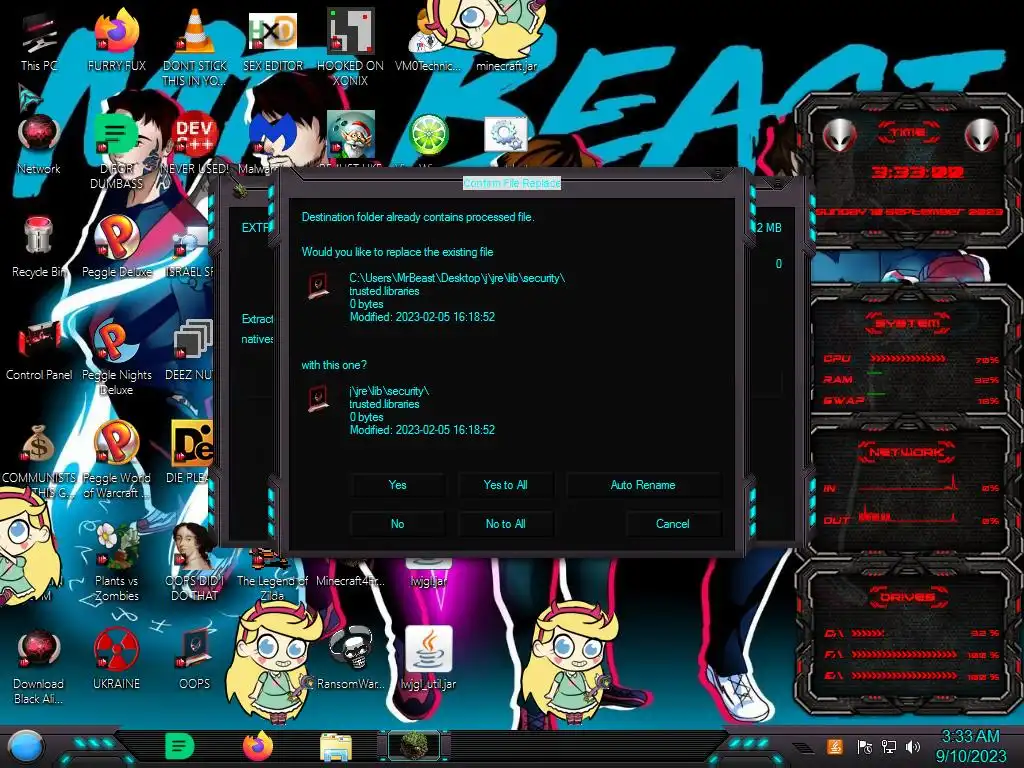
Task: Launch the FURRY FUX Firefox shortcut
Action: coord(117,39)
